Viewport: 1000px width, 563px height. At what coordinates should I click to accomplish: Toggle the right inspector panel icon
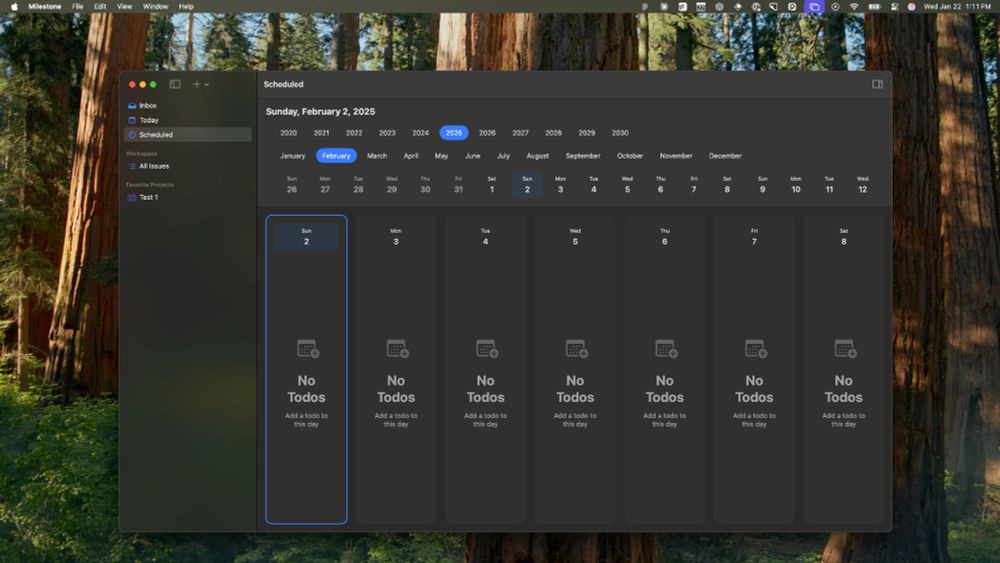878,84
